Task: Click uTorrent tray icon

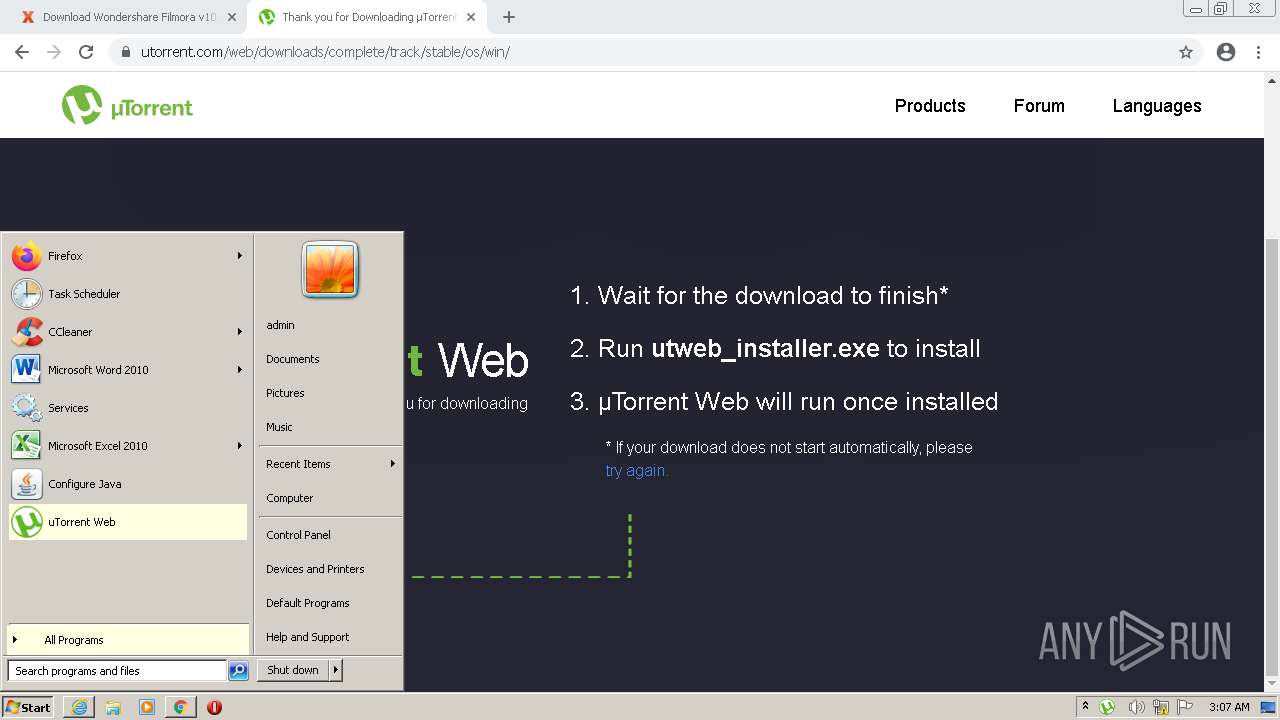Action: point(1107,707)
